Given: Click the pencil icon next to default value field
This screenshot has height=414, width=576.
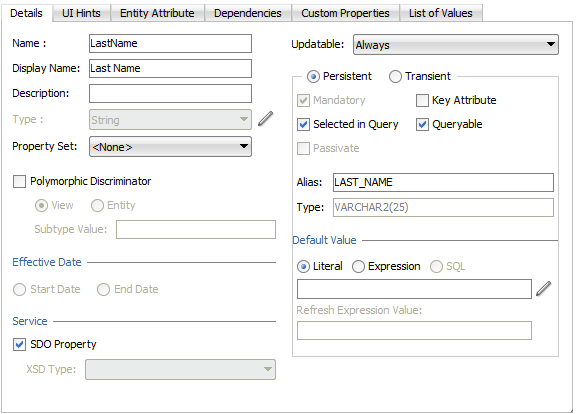Looking at the screenshot, I should [543, 288].
